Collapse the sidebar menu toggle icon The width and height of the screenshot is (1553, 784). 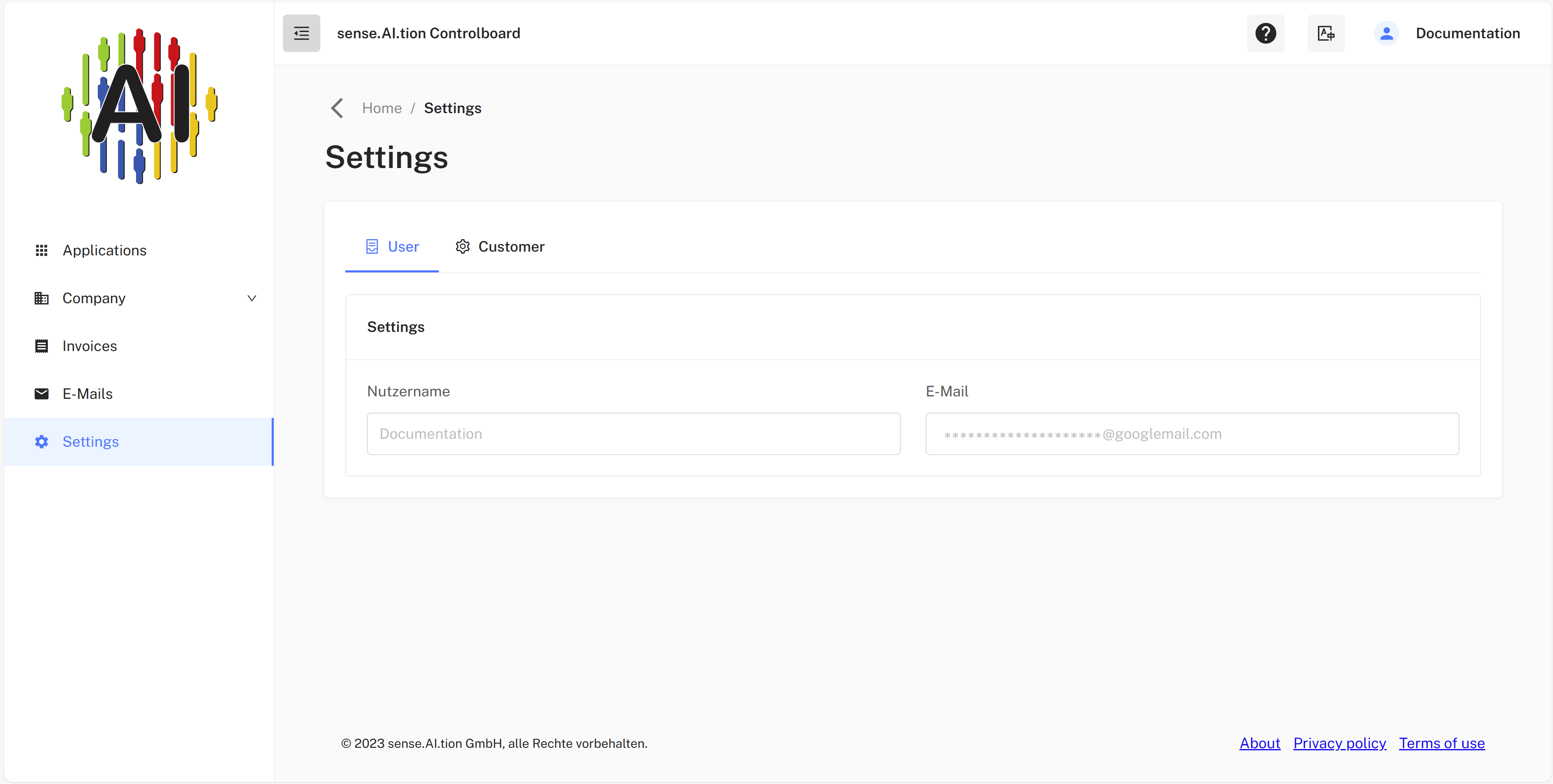[x=302, y=33]
